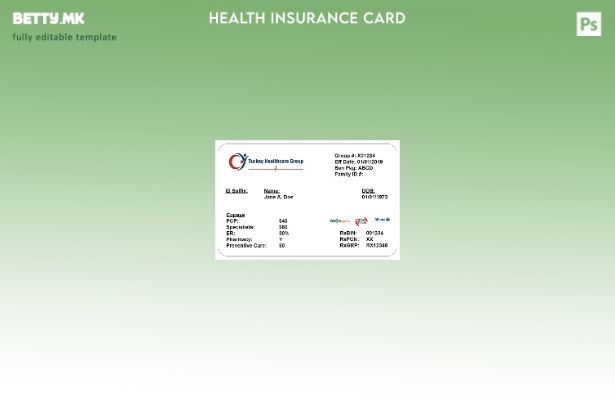Select the Ben Pkg ABCD text
Screen dimensions: 615x400
click(x=353, y=167)
